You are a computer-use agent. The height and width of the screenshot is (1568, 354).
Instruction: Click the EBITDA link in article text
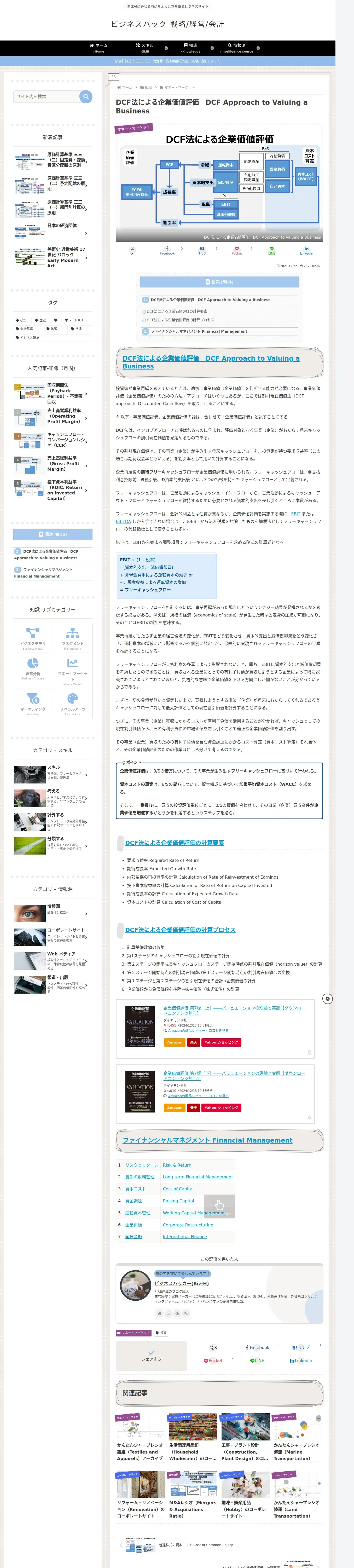tap(124, 522)
